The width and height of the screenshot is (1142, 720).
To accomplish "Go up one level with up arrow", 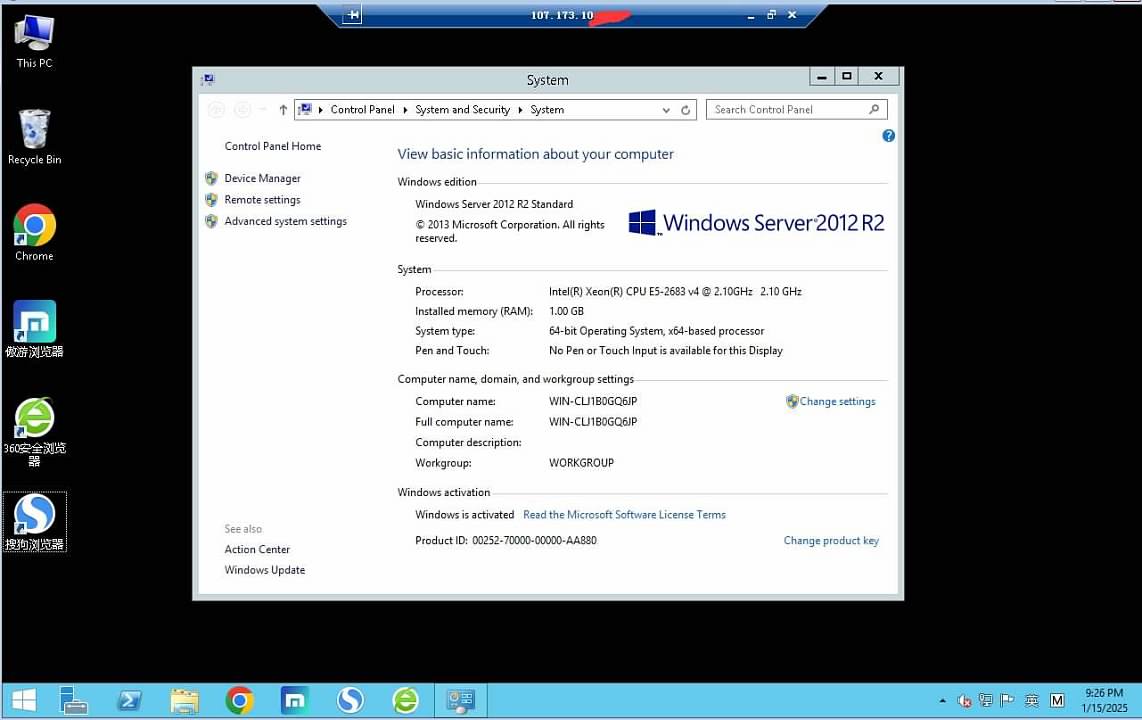I will click(x=283, y=110).
